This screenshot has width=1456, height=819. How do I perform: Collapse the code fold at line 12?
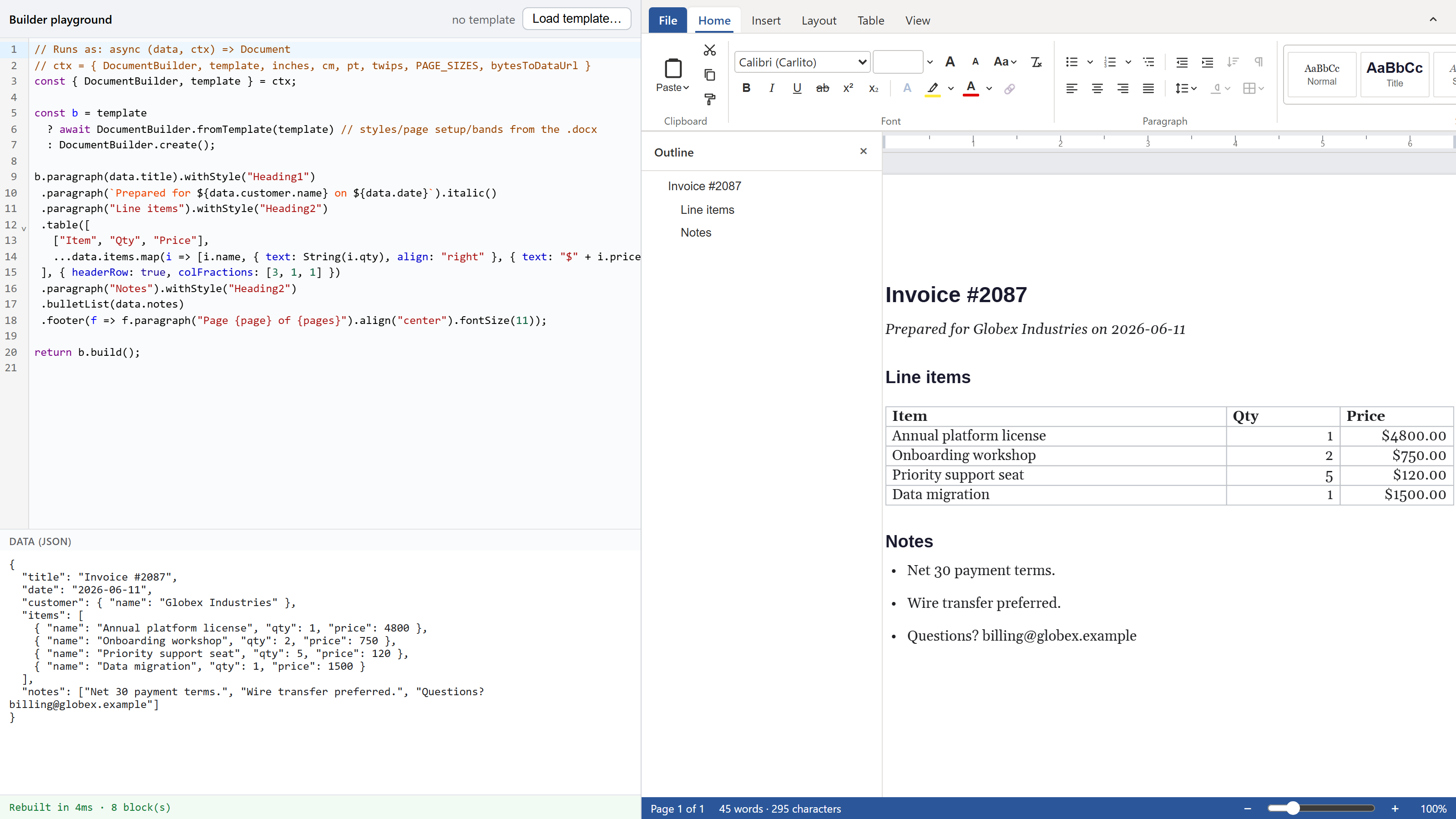coord(24,228)
